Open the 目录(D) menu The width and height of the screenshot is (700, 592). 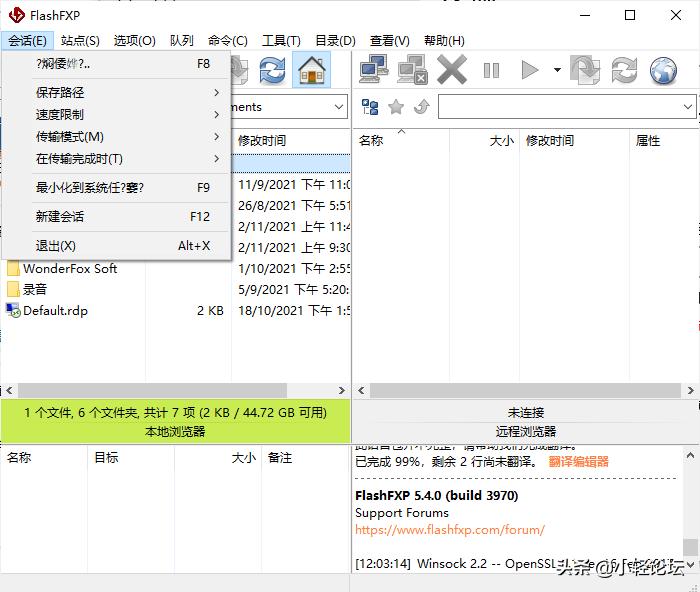pos(335,41)
